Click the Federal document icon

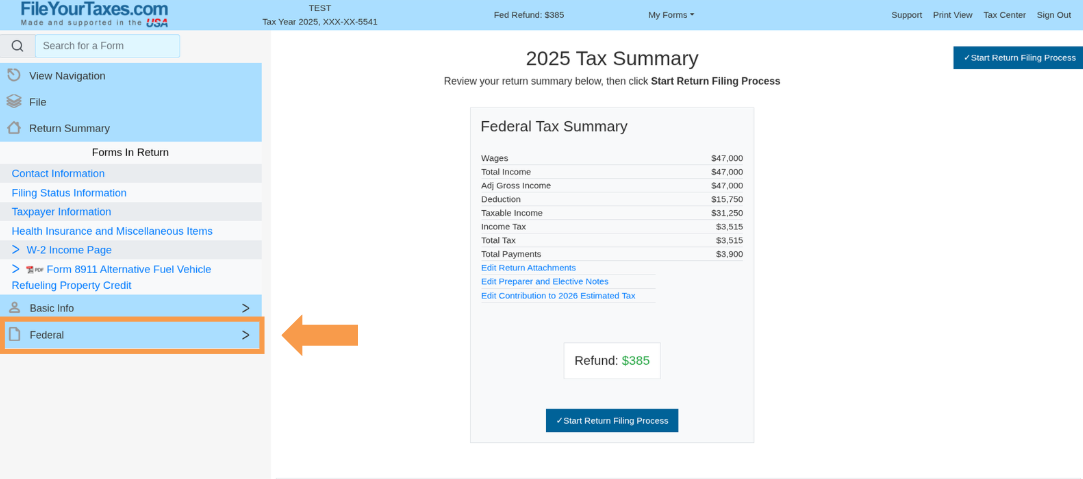click(15, 335)
